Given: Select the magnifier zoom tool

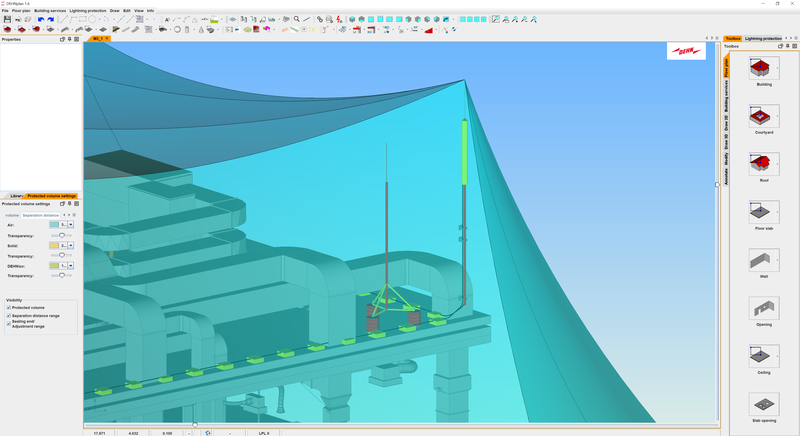Looking at the screenshot, I should click(297, 19).
